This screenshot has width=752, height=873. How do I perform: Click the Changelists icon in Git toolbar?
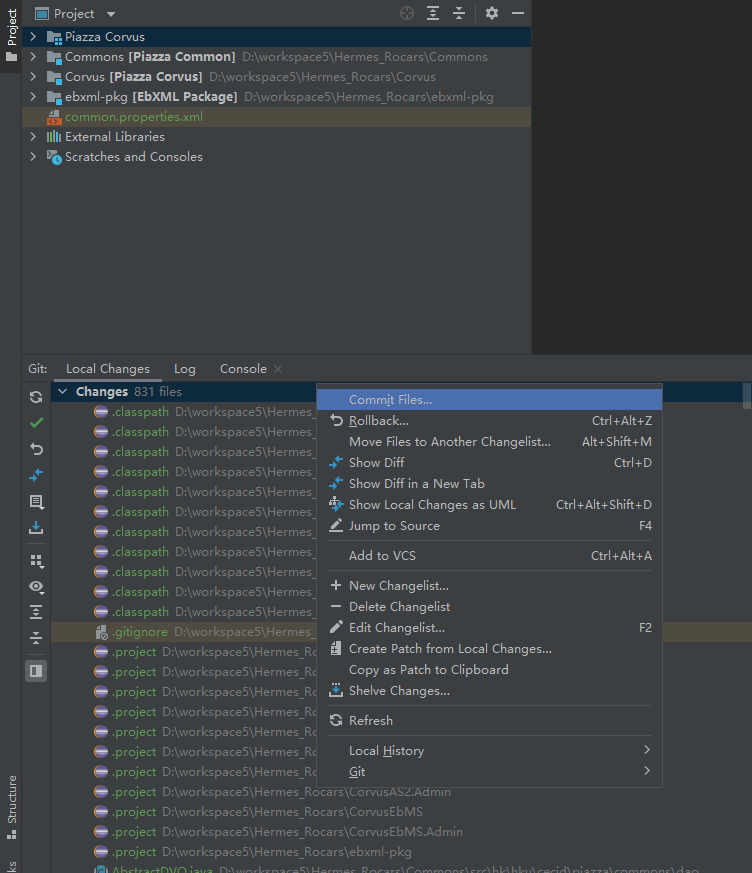36,502
